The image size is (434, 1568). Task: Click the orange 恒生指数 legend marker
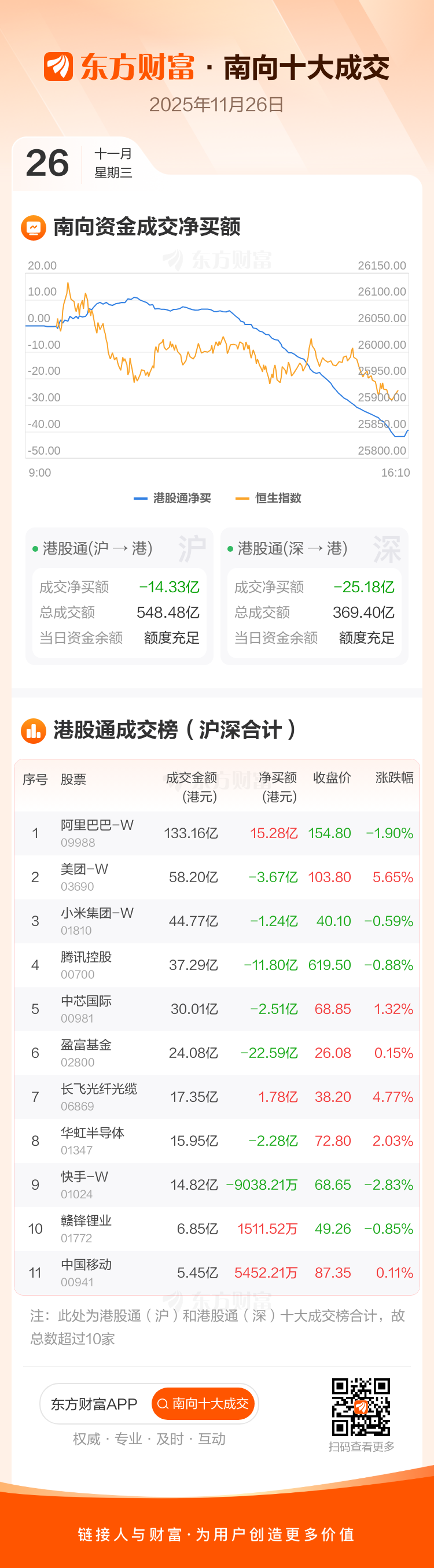coord(242,499)
